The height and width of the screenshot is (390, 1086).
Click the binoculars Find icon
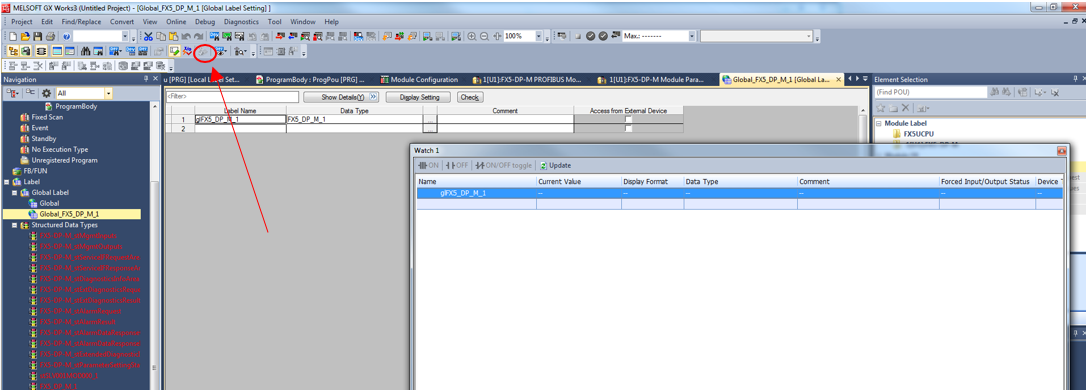pyautogui.click(x=85, y=51)
